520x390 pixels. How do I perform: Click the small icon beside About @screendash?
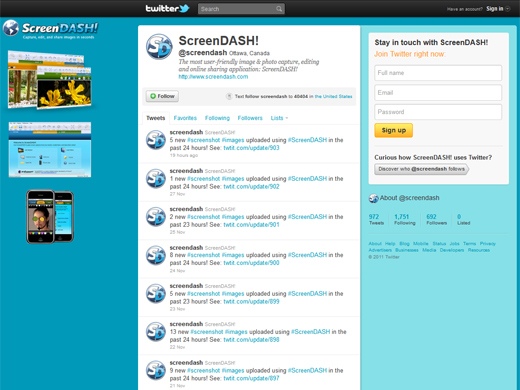click(373, 198)
